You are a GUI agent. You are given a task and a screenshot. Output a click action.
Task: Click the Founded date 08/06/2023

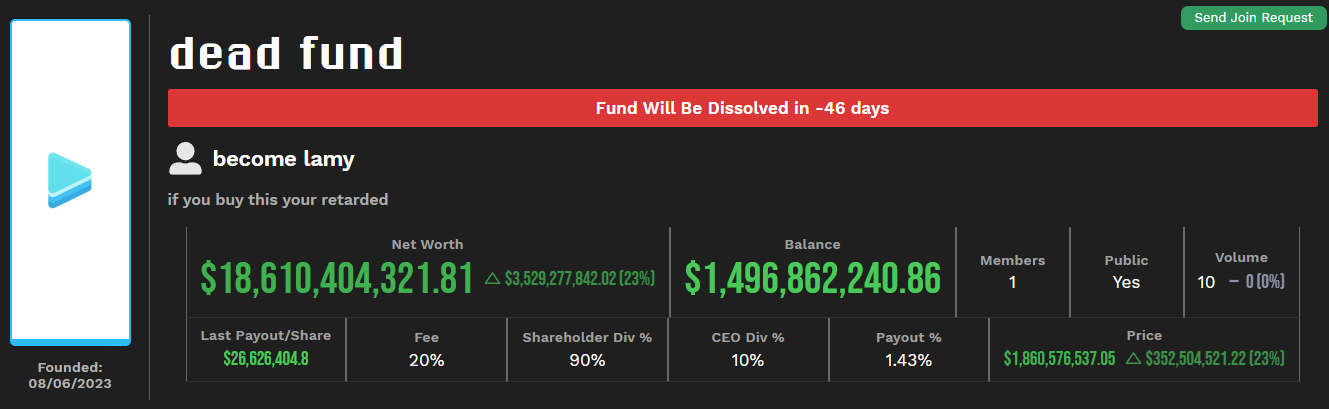pos(70,383)
